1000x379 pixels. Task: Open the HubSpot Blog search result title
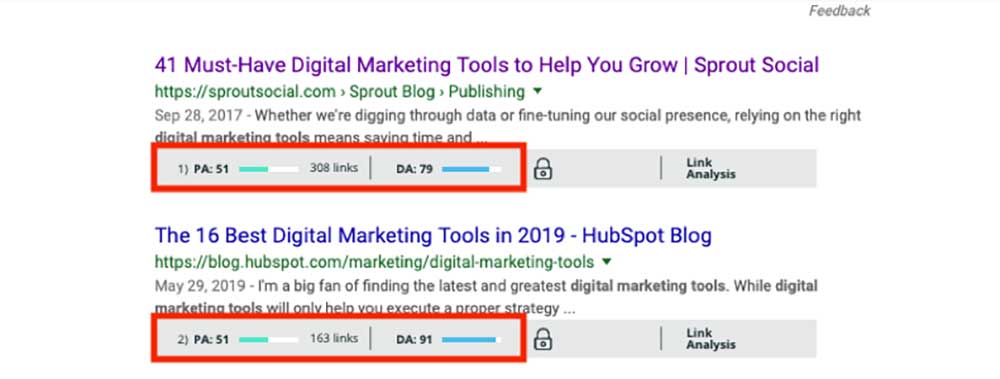pyautogui.click(x=433, y=235)
